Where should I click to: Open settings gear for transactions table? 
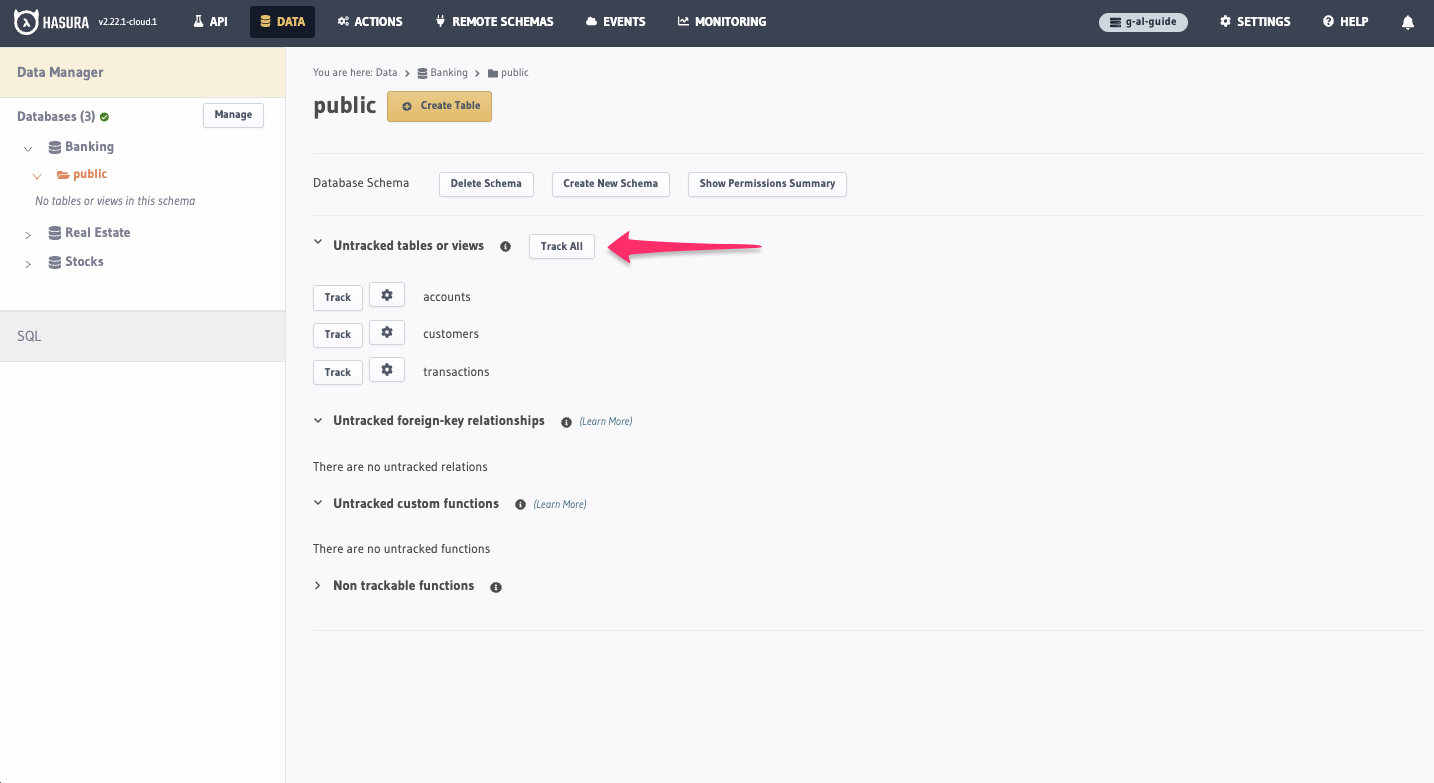point(387,370)
